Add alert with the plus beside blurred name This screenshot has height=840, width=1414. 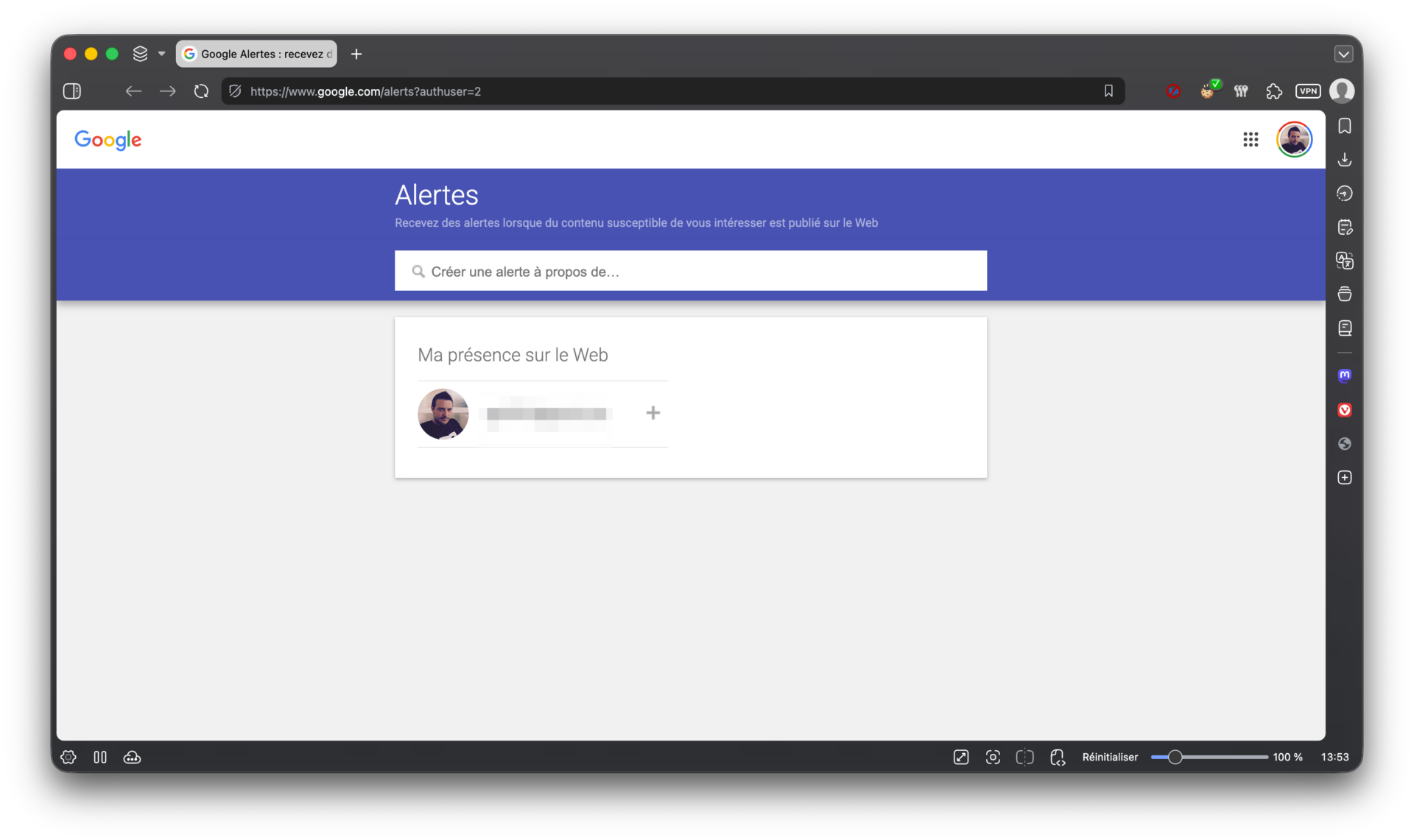point(653,413)
